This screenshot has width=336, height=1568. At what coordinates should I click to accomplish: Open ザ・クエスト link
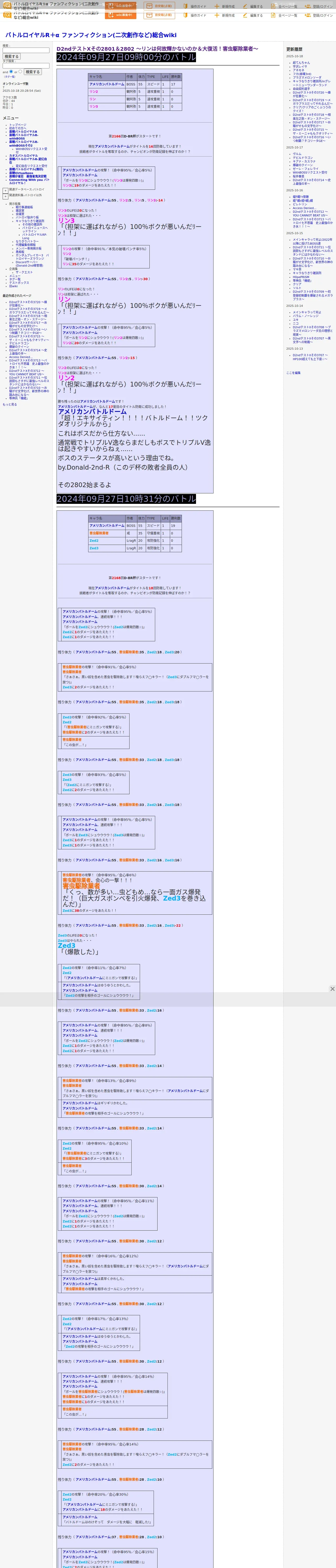[x=24, y=273]
